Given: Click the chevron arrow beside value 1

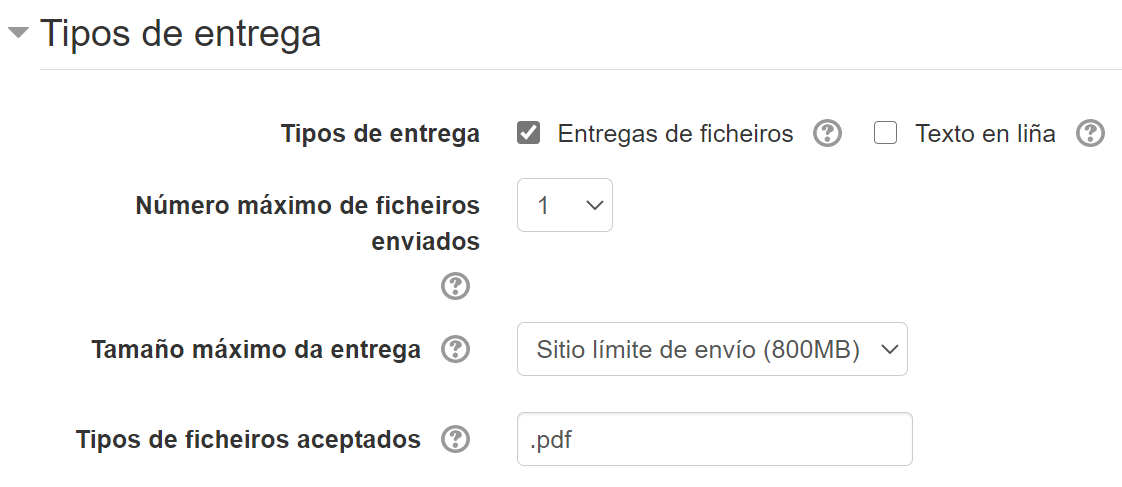Looking at the screenshot, I should (594, 205).
